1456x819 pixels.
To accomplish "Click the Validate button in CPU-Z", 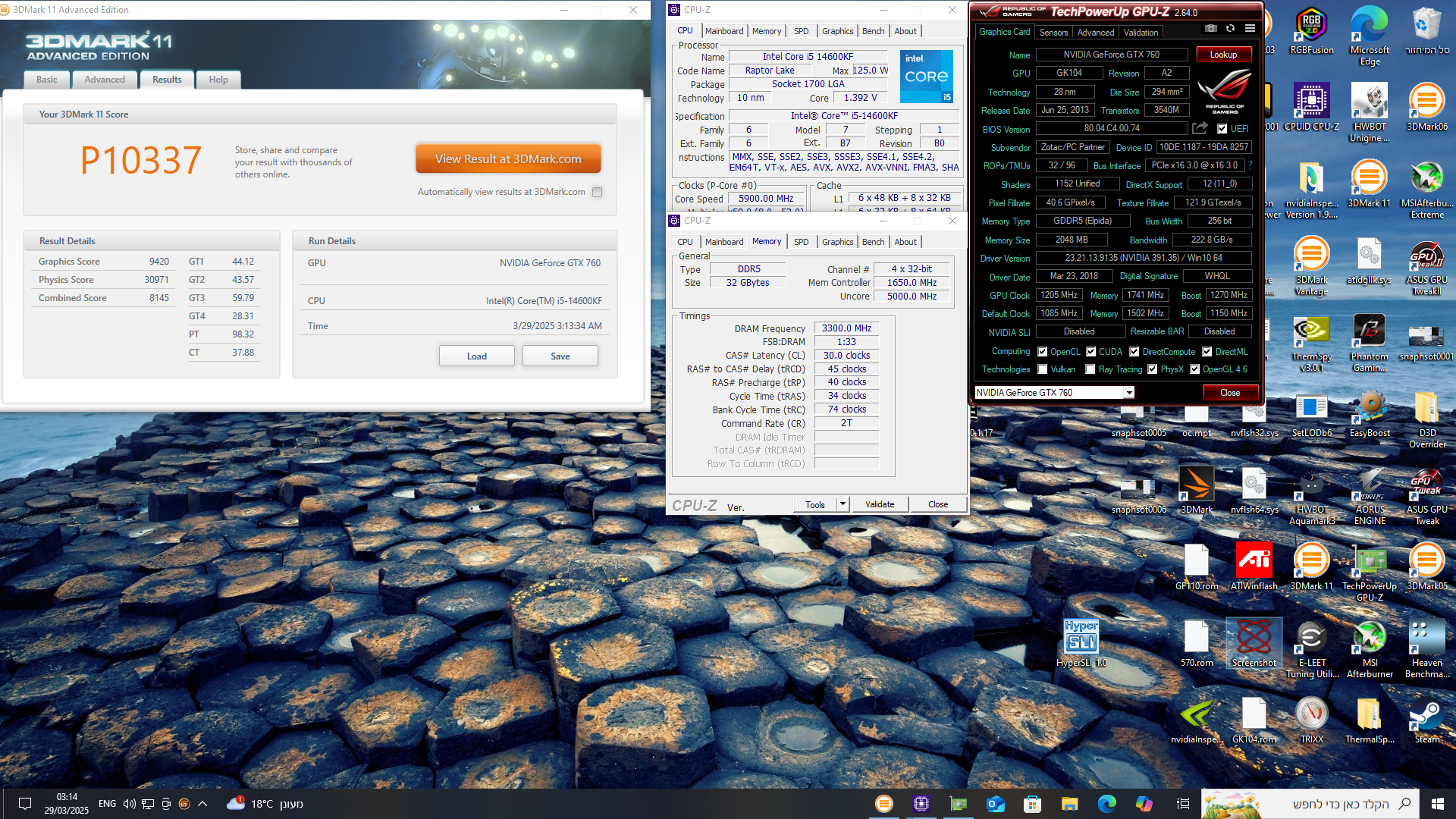I will coord(880,504).
